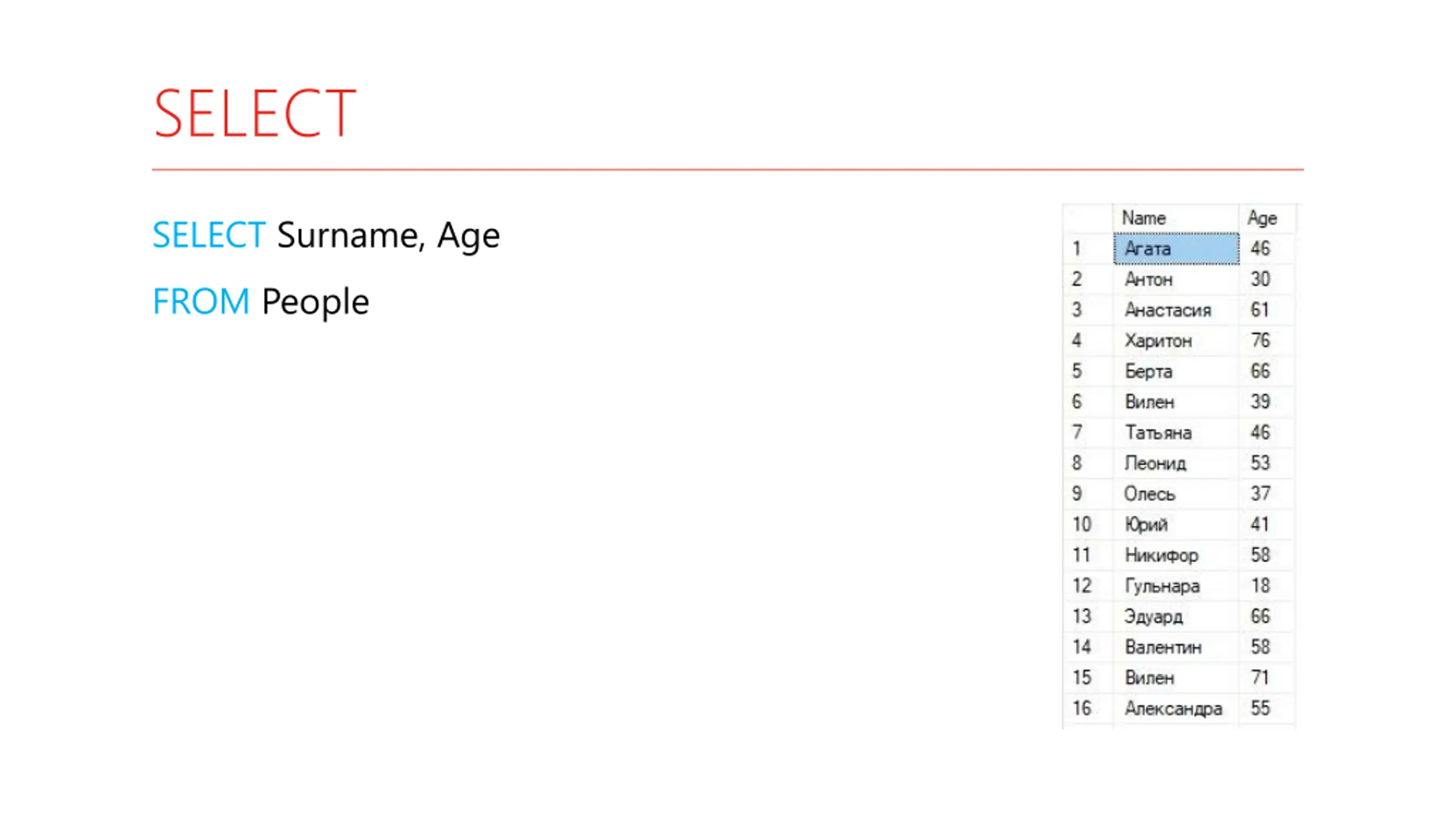The width and height of the screenshot is (1456, 819).
Task: Click the red SELECT slide title
Action: [255, 114]
